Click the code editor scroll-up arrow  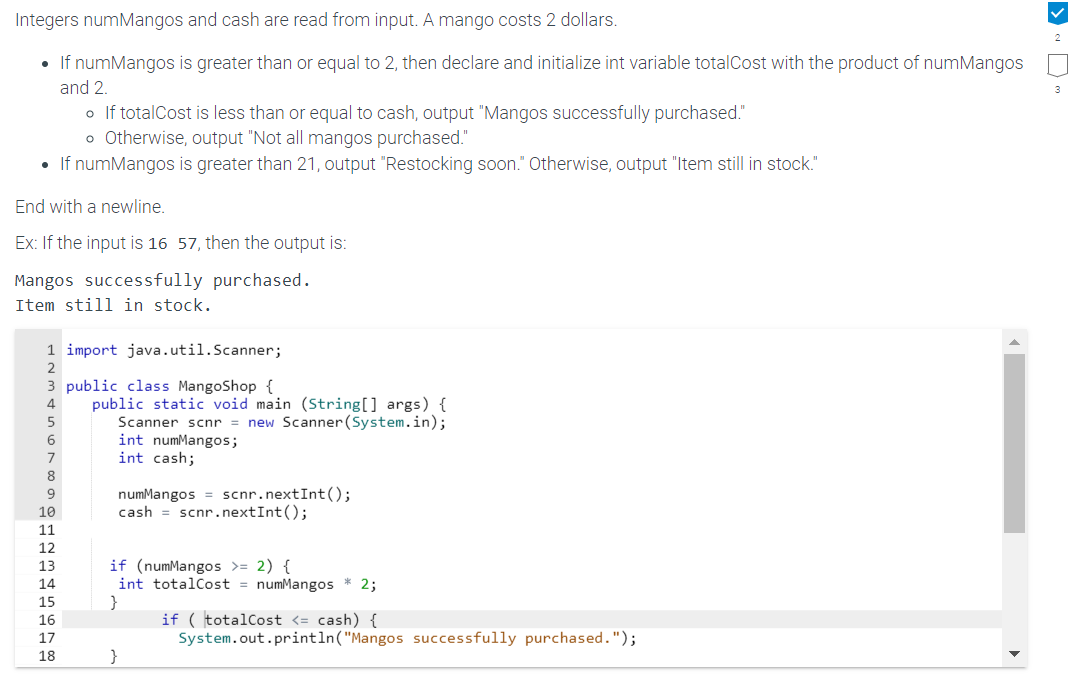(1014, 342)
